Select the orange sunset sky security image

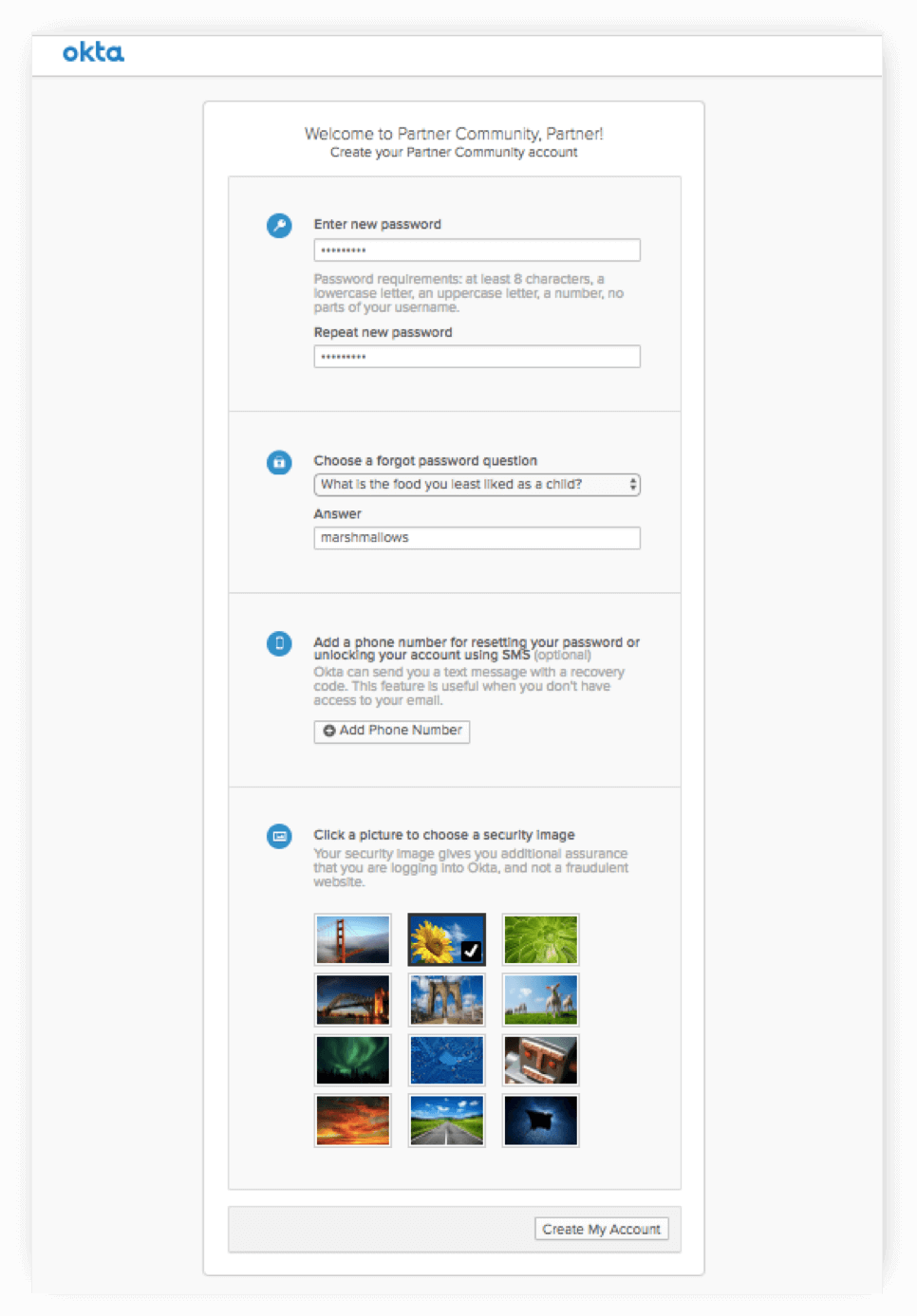pyautogui.click(x=352, y=1121)
